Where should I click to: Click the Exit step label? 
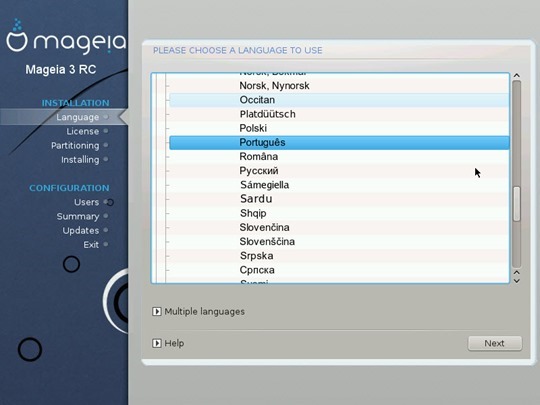[x=91, y=245]
